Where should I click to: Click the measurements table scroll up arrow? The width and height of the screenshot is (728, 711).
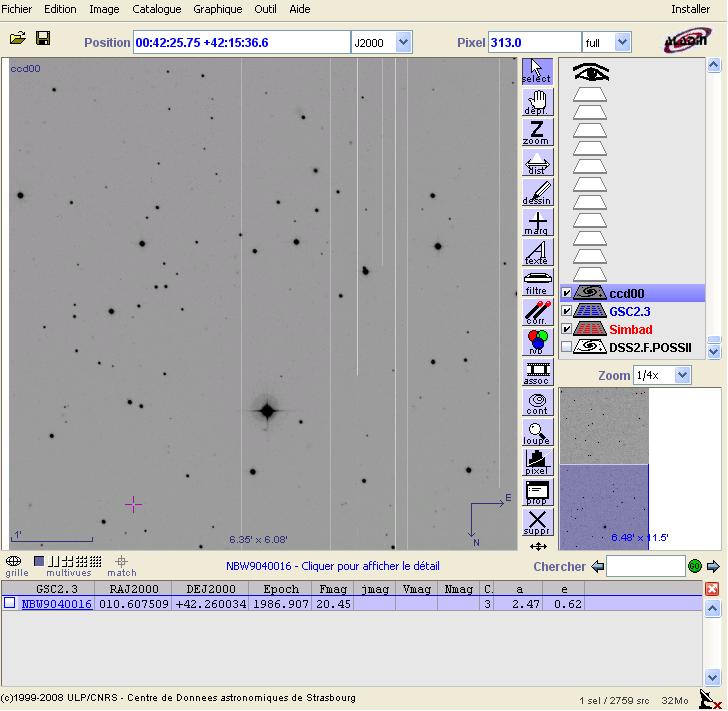coord(712,608)
